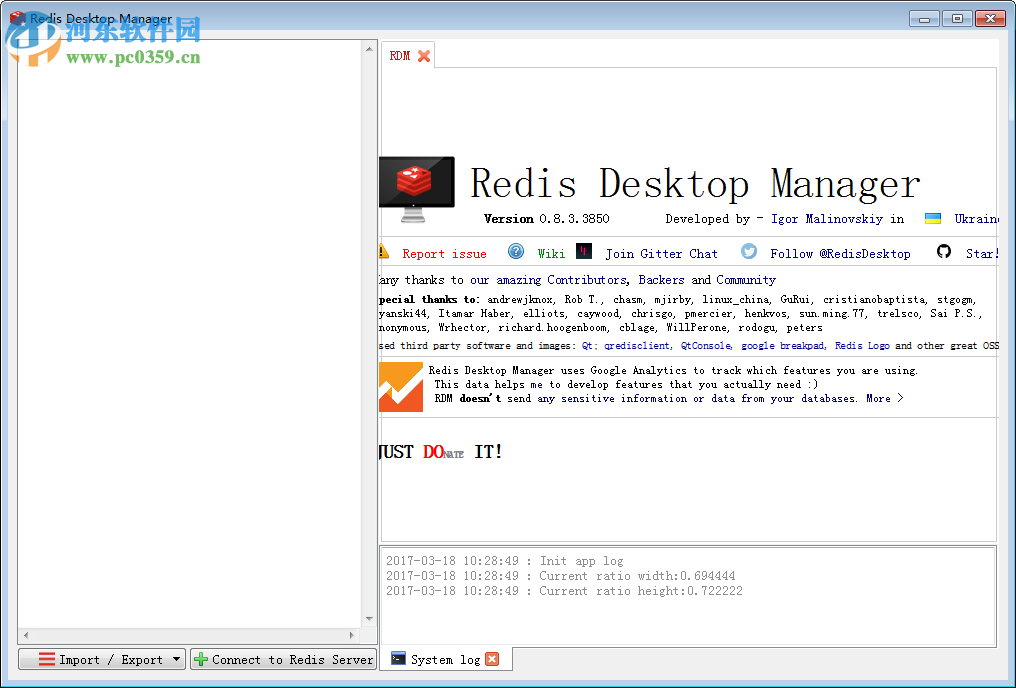1016x688 pixels.
Task: Click the GitHub Octocat star icon
Action: point(944,252)
